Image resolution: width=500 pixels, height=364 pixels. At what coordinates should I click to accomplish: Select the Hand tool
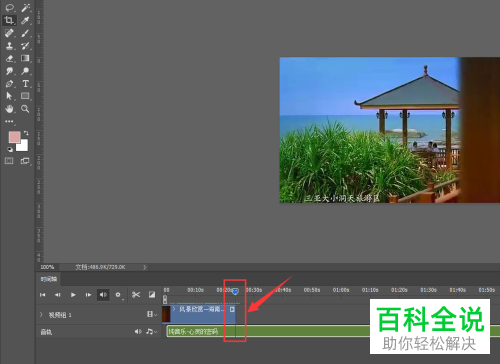pyautogui.click(x=9, y=109)
